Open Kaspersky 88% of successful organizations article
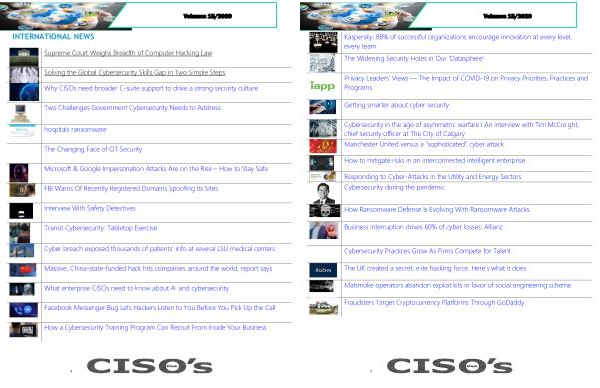600x388 pixels. (458, 42)
